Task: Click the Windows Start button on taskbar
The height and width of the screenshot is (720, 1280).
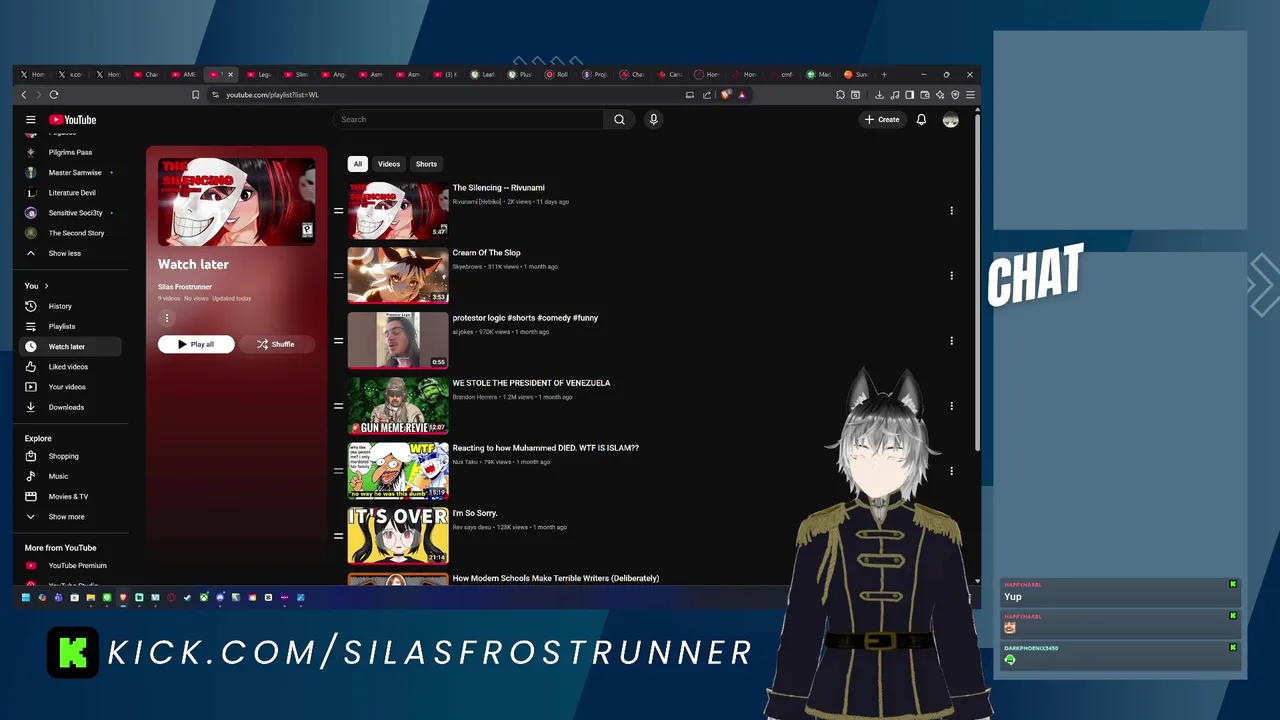Action: (x=26, y=598)
